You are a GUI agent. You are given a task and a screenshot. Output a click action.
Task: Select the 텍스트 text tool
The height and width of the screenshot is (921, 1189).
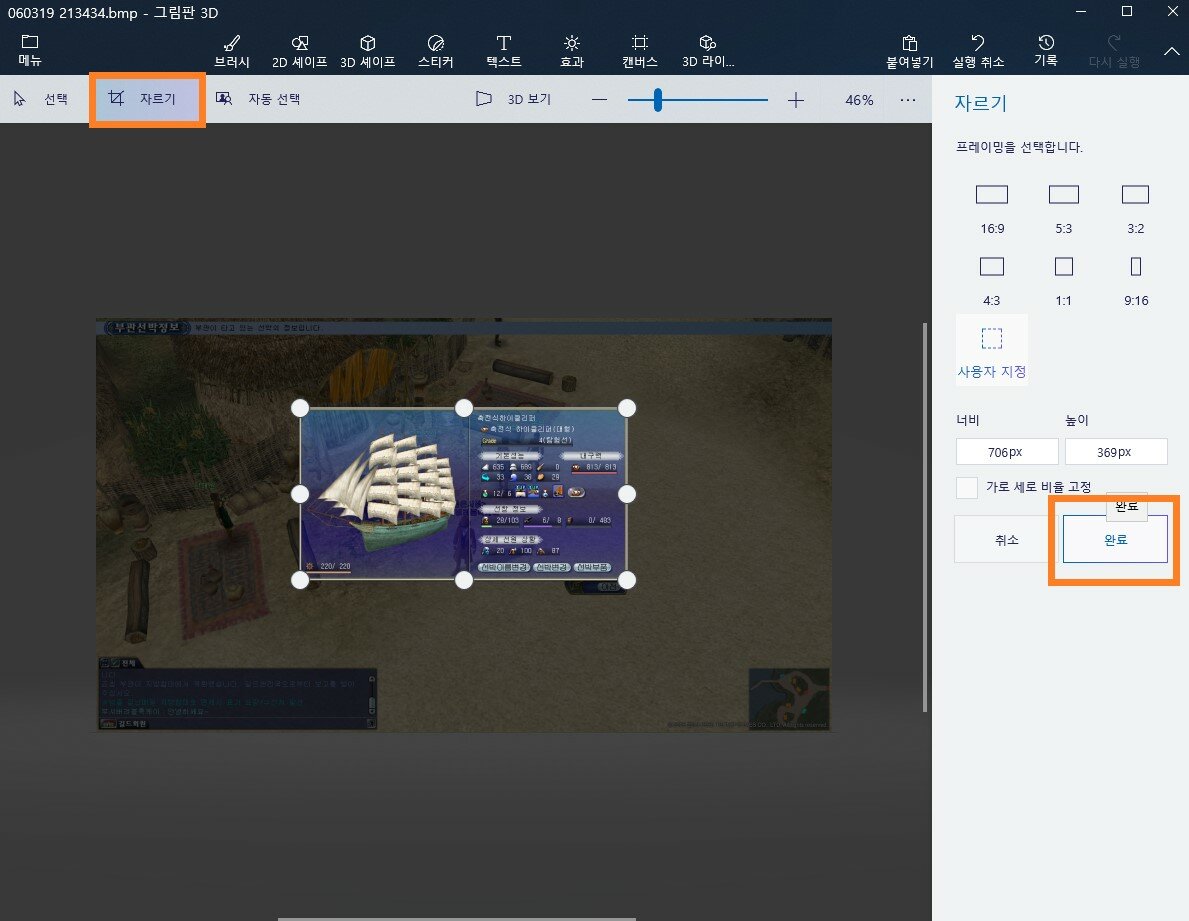pyautogui.click(x=504, y=51)
